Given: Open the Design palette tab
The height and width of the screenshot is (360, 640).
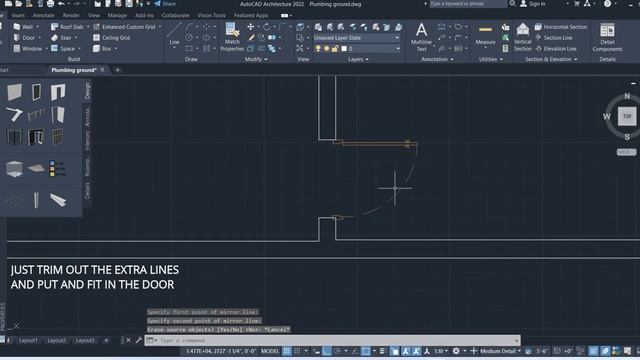Looking at the screenshot, I should 87,91.
